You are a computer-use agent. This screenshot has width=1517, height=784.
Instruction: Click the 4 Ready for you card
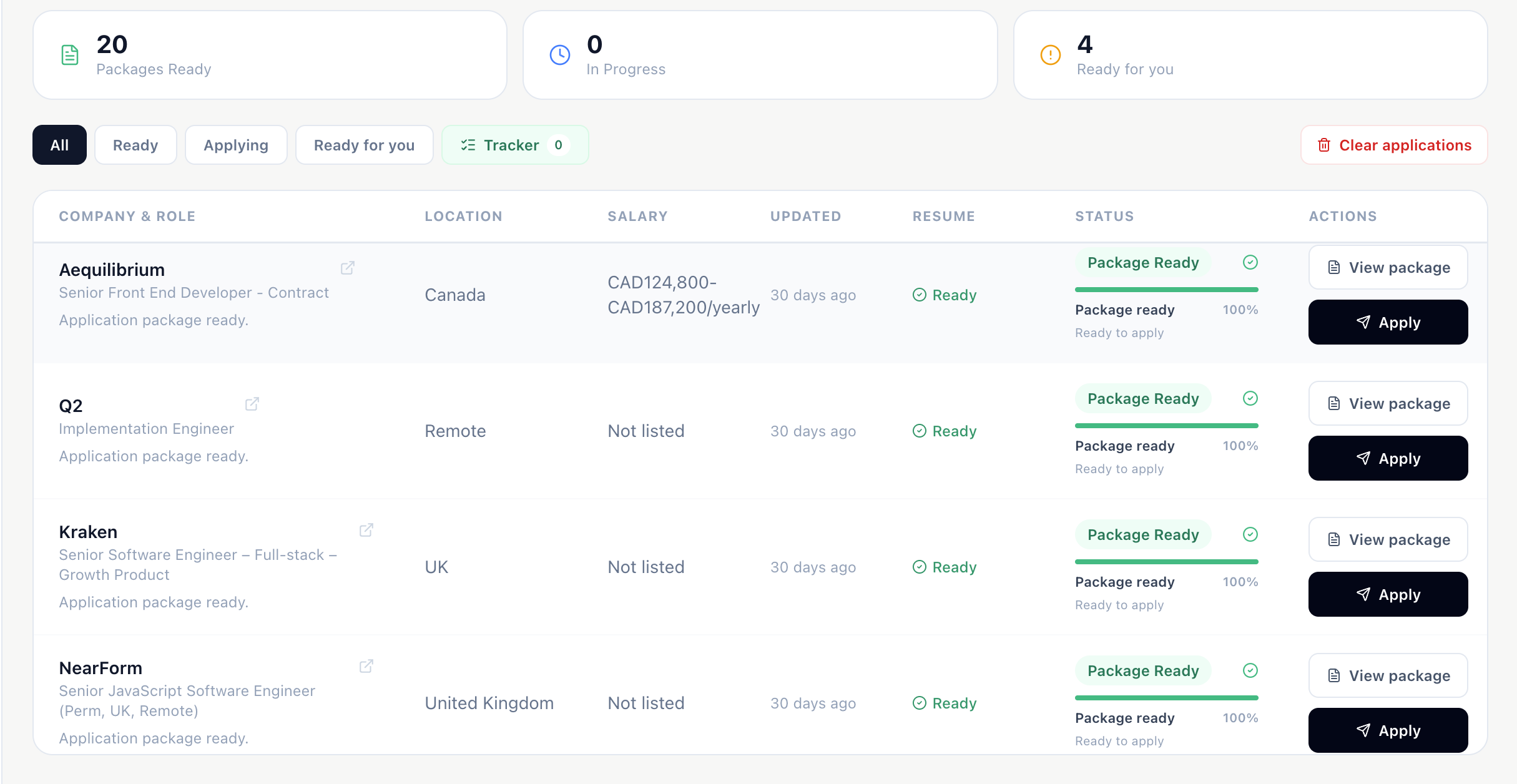coord(1250,55)
